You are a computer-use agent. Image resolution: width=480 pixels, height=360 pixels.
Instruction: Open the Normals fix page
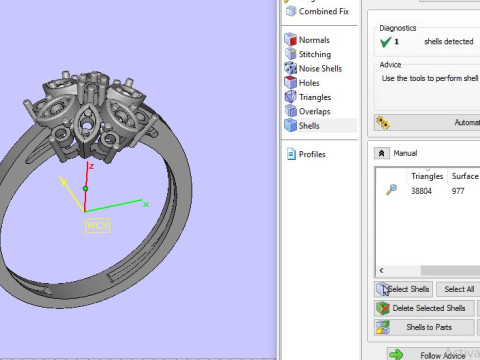click(x=307, y=40)
